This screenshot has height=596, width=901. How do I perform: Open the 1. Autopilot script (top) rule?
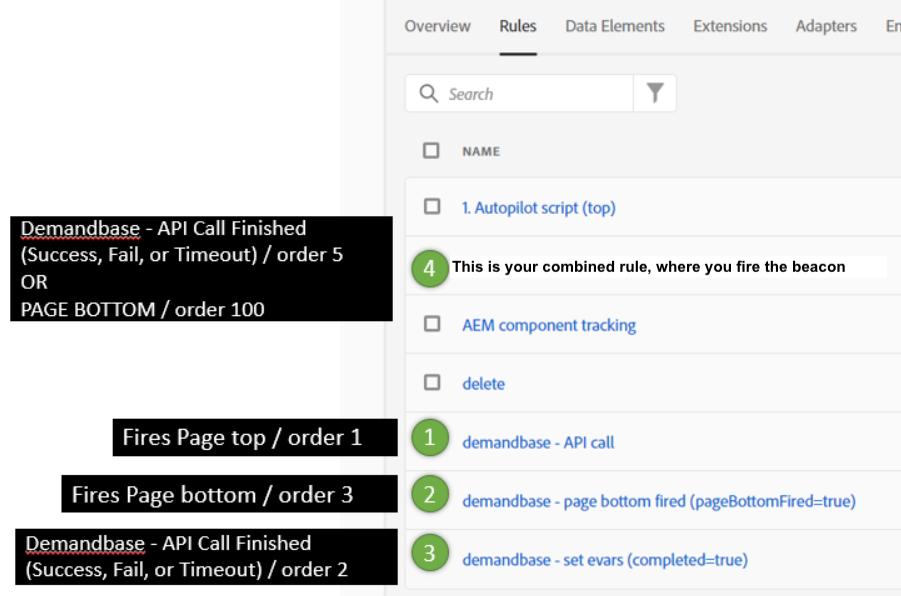(538, 207)
